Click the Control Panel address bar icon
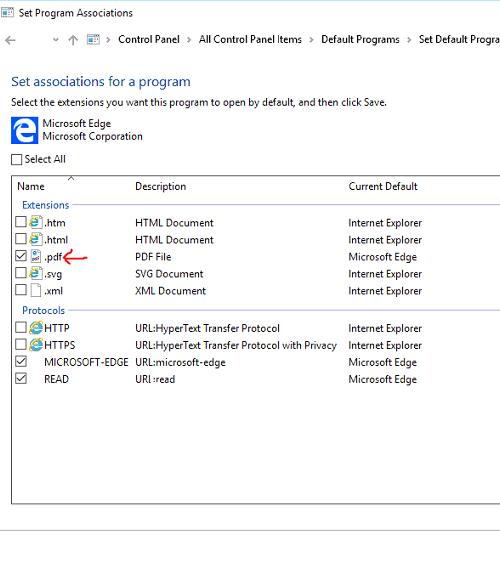The image size is (500, 565). (93, 39)
